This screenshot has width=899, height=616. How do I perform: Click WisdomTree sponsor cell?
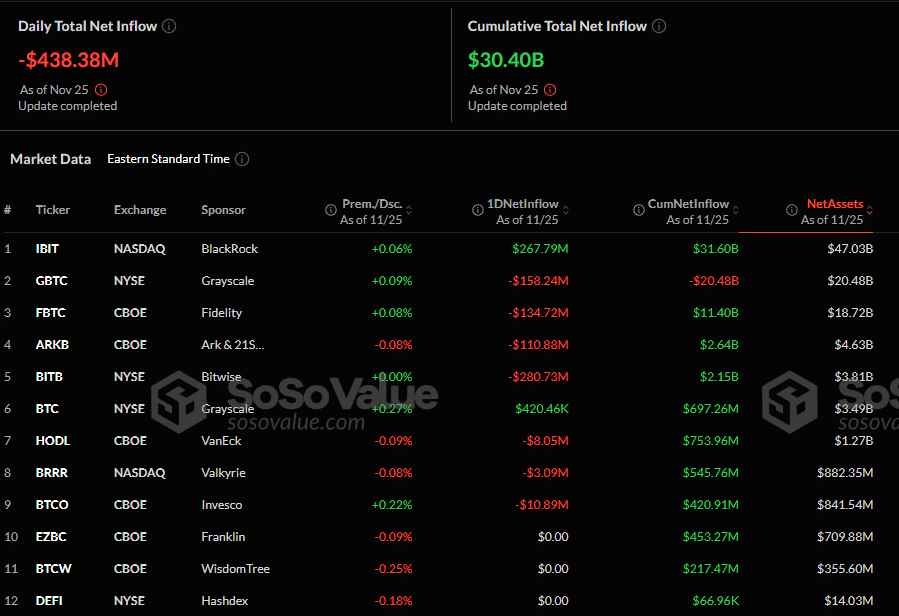(x=235, y=569)
